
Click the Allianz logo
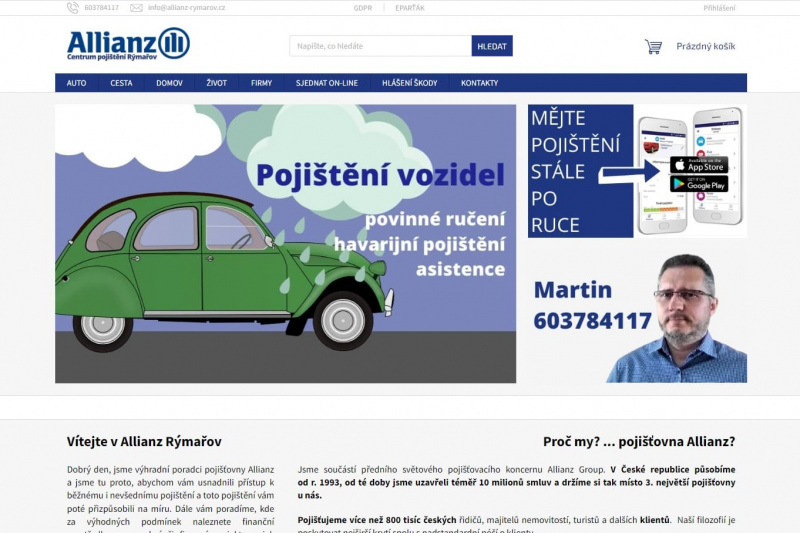click(128, 44)
